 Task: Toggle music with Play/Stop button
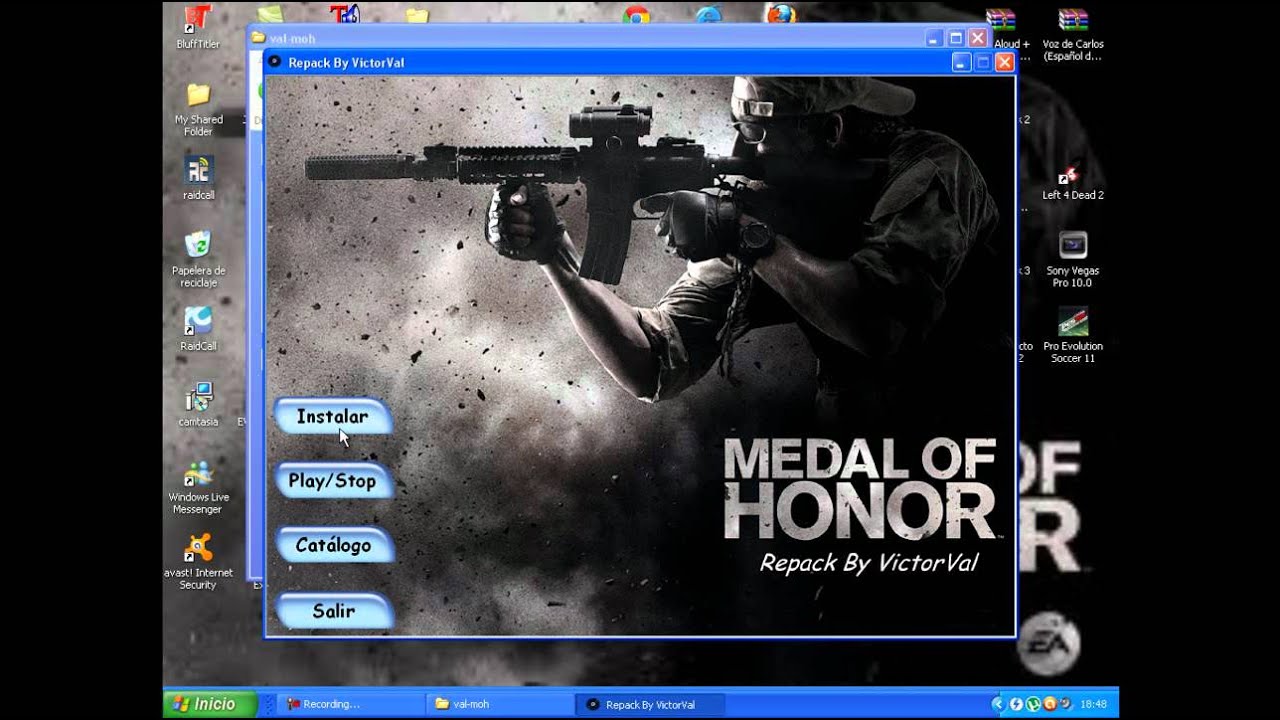333,481
